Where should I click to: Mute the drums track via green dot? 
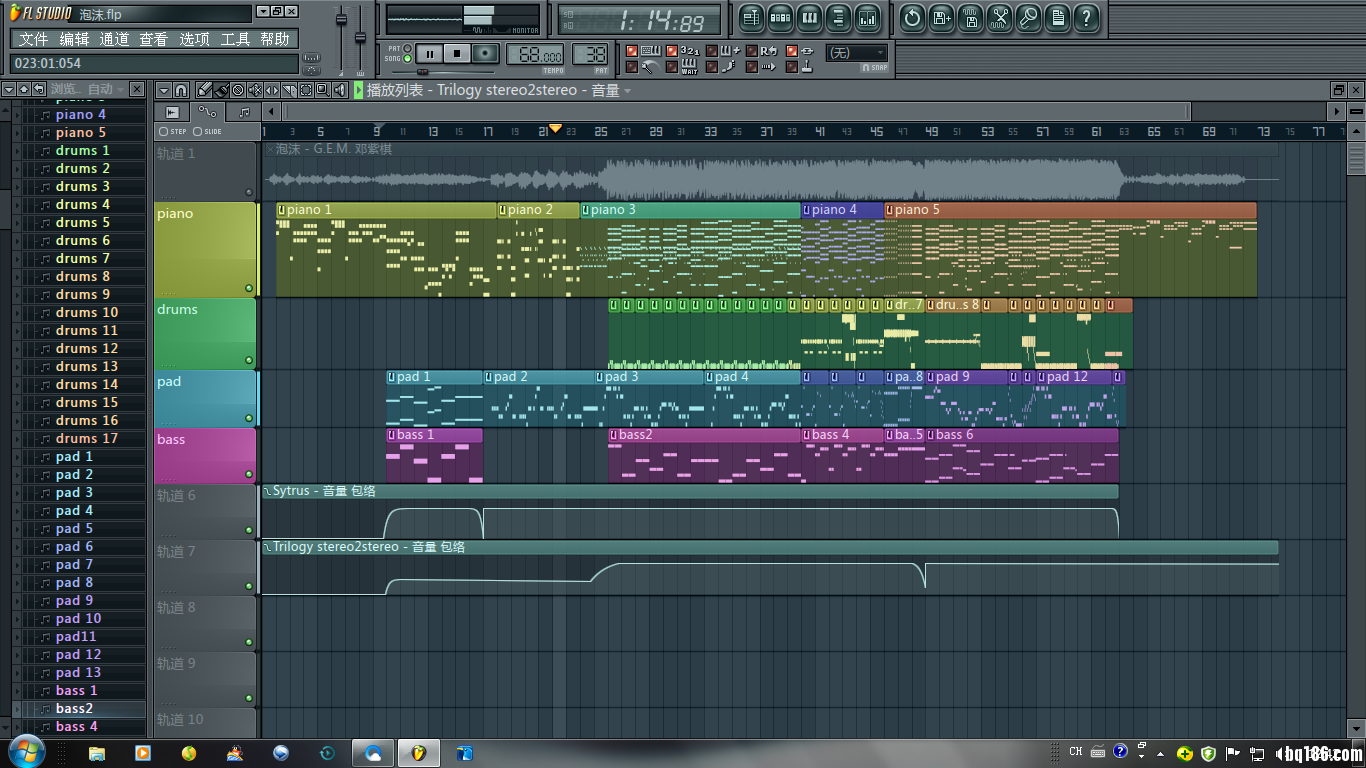tap(249, 360)
